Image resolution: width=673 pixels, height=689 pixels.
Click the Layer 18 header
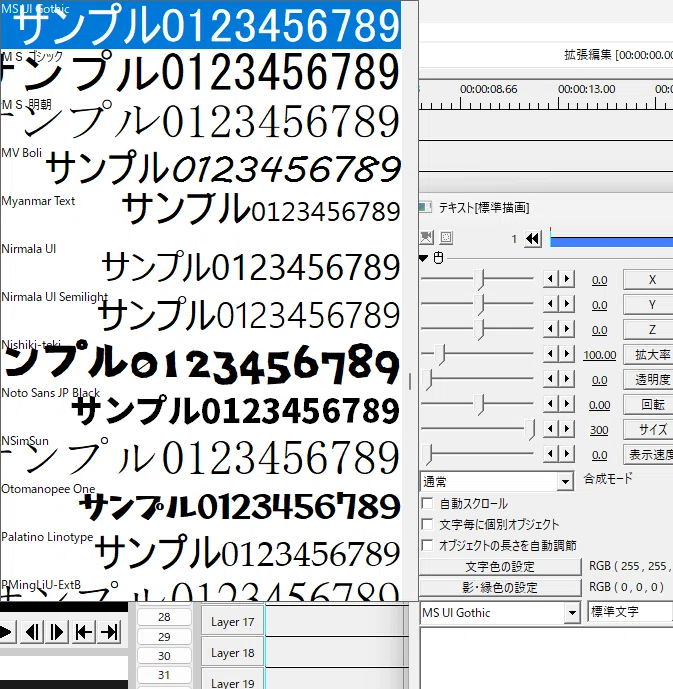pyautogui.click(x=232, y=653)
